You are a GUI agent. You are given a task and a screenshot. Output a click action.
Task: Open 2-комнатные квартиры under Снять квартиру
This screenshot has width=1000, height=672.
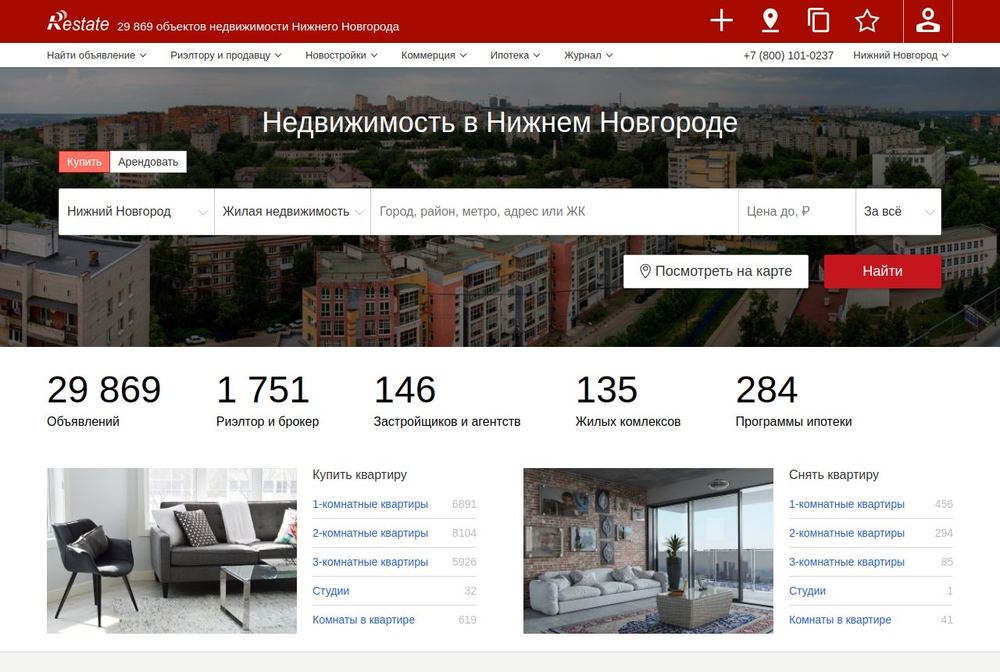(x=846, y=533)
